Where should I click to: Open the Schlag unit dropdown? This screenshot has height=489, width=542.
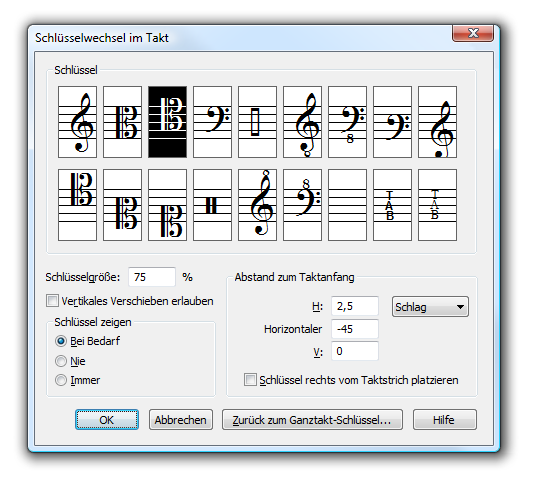[430, 307]
